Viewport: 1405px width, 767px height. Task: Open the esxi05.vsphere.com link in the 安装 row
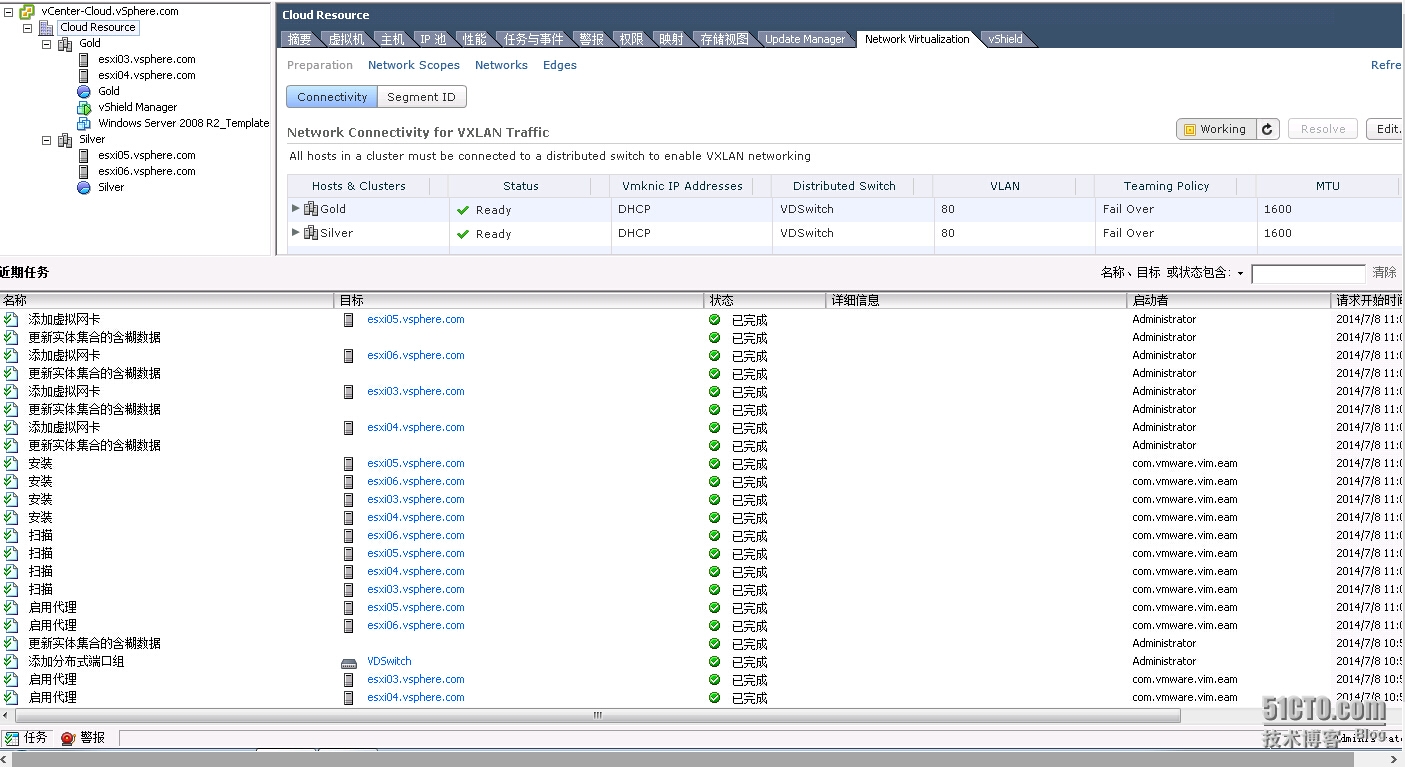click(416, 463)
